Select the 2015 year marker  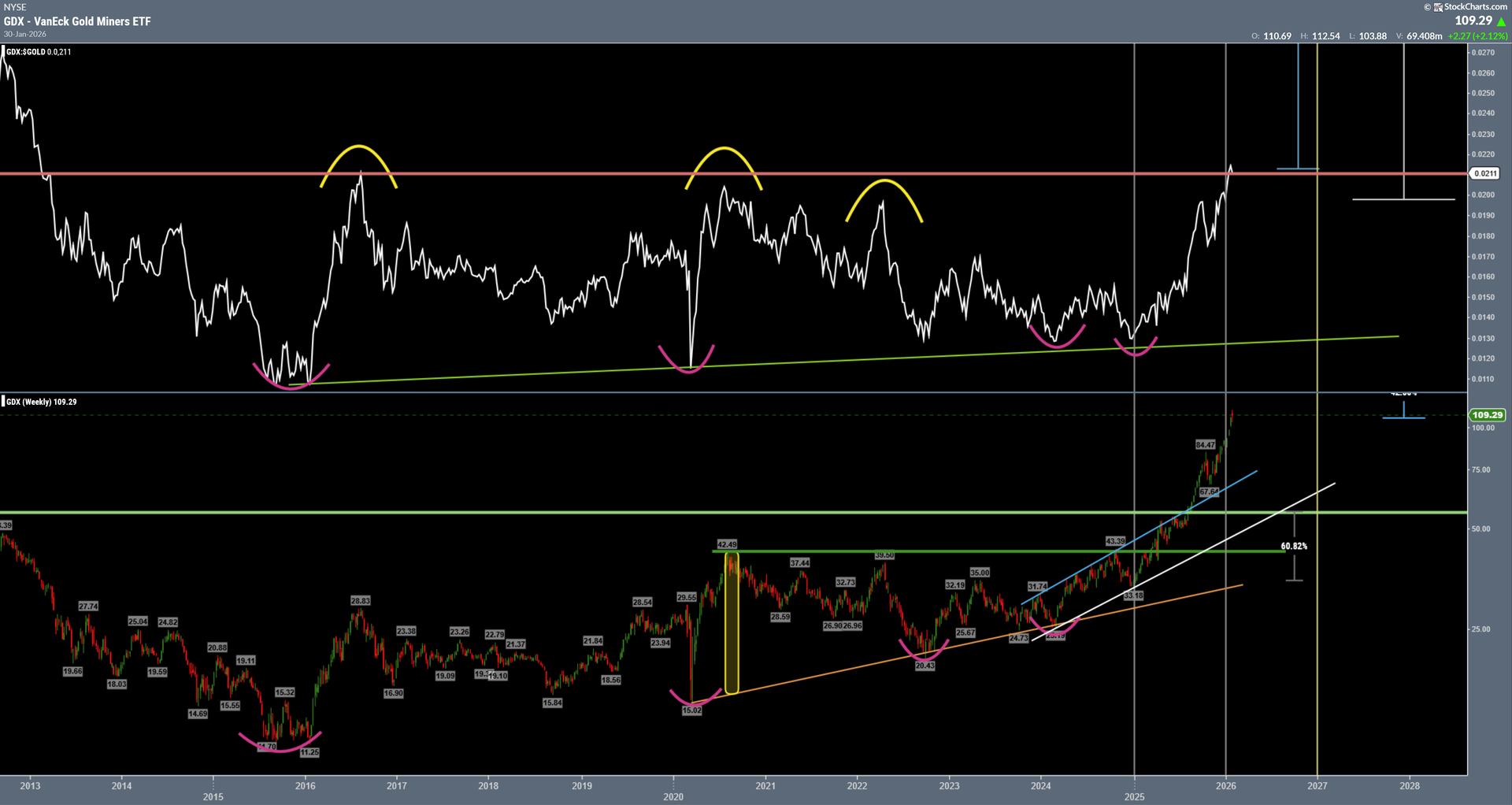pyautogui.click(x=213, y=796)
